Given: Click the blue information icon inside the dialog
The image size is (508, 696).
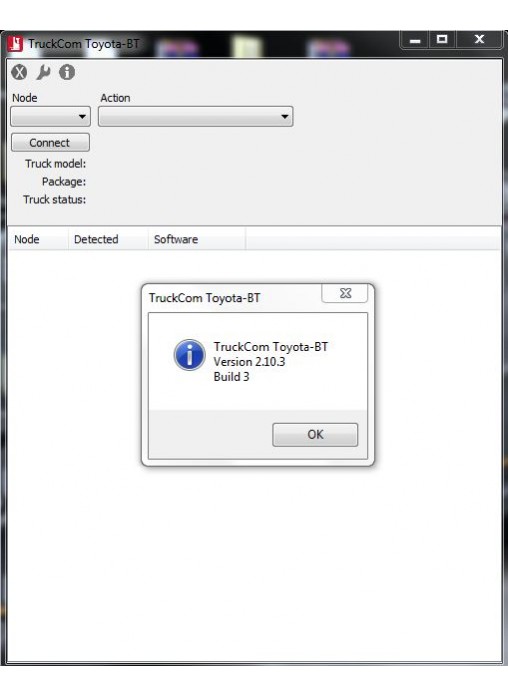Looking at the screenshot, I should 190,355.
